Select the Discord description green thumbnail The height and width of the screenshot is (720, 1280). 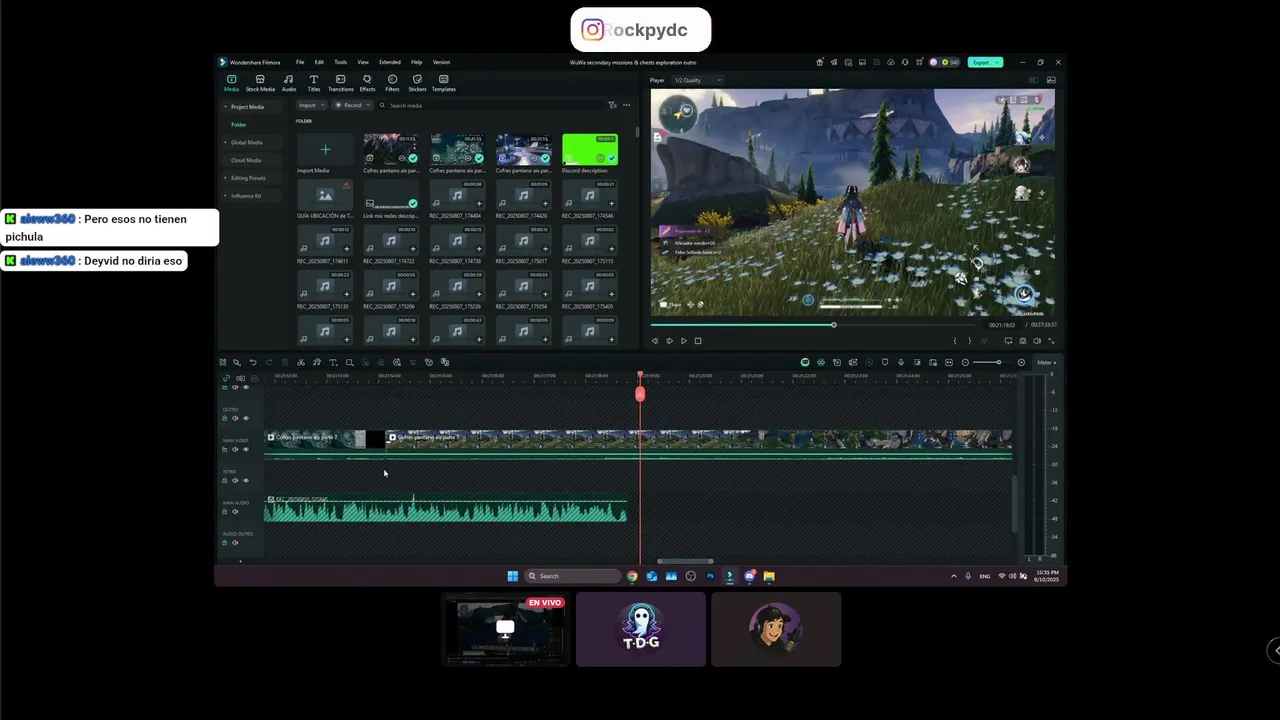[x=590, y=150]
